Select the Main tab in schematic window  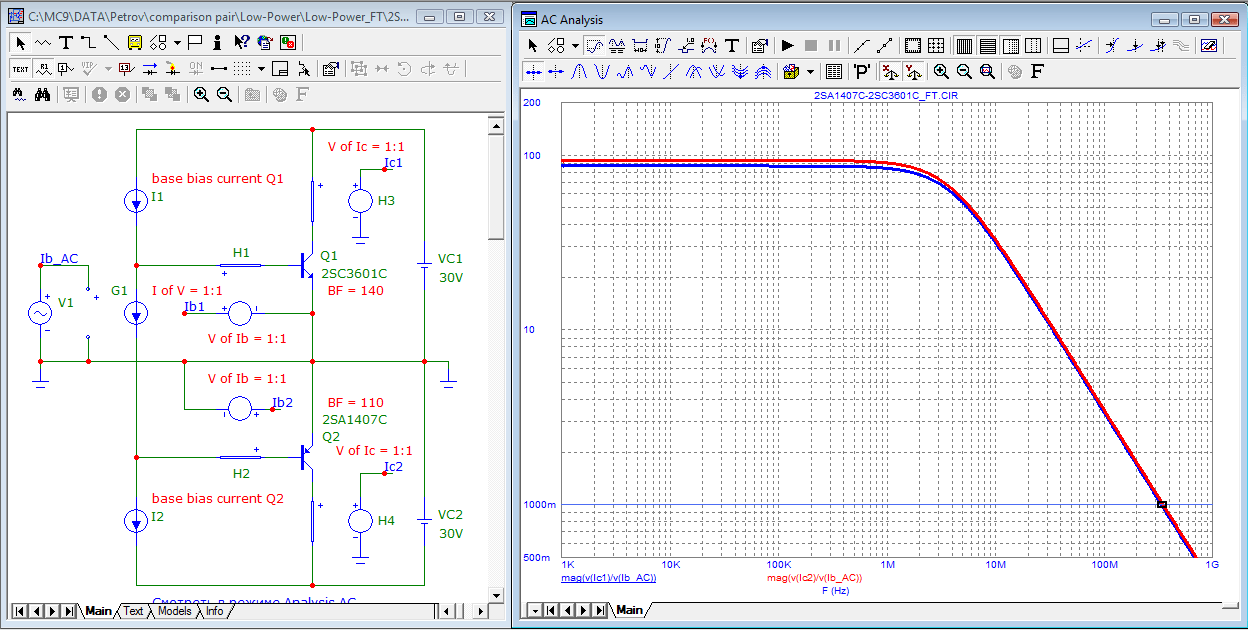(98, 611)
